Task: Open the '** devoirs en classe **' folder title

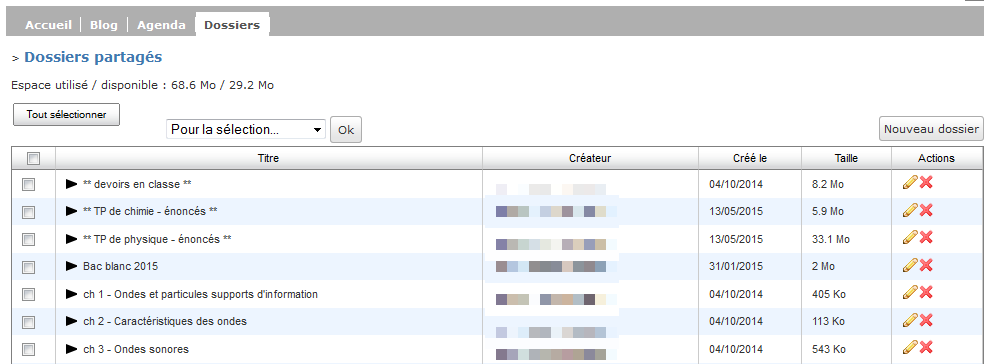Action: click(137, 184)
